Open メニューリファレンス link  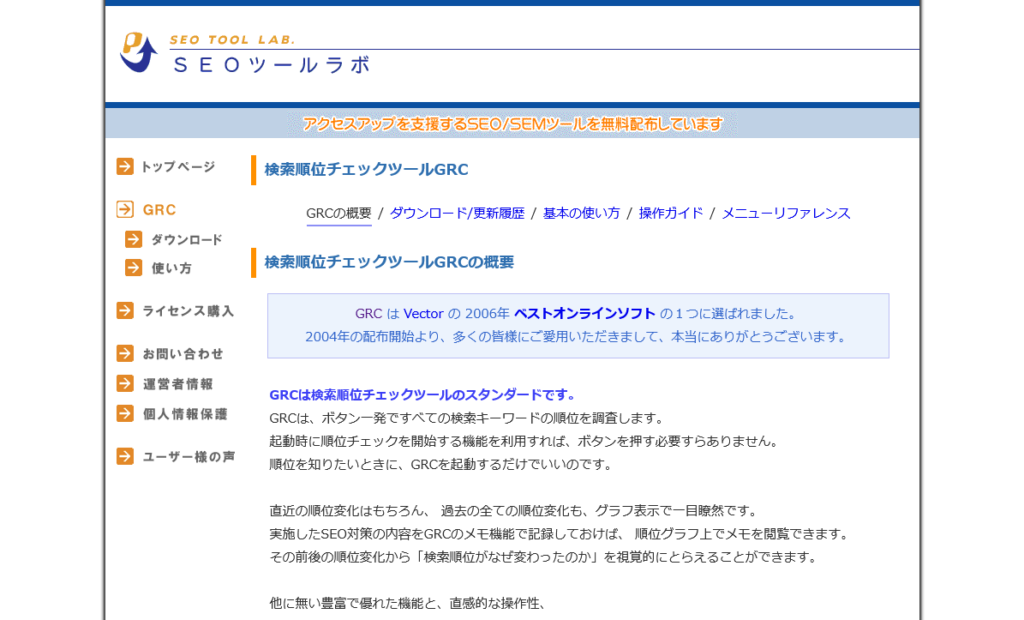pos(786,214)
